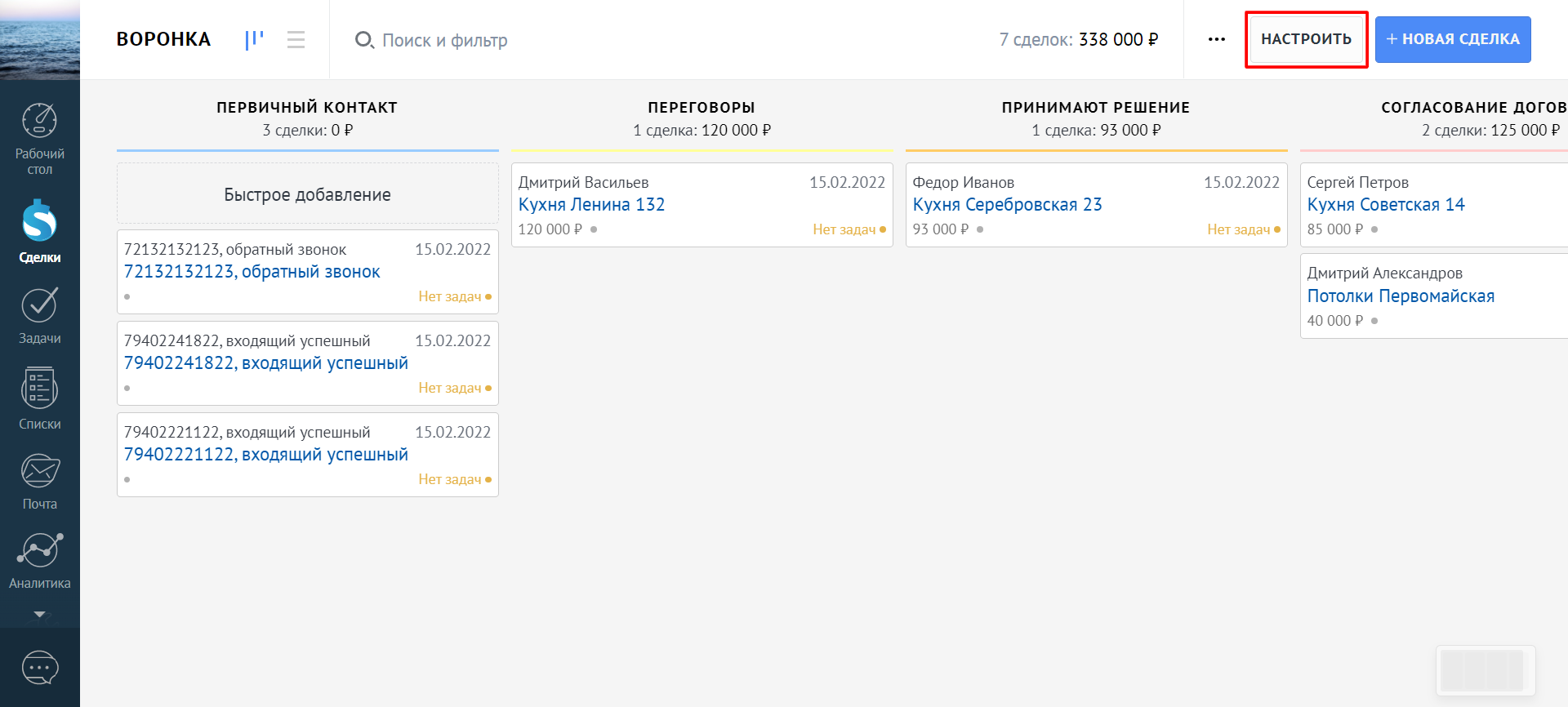1568x707 pixels.
Task: Go to the Задачи checkmark icon
Action: click(x=39, y=306)
